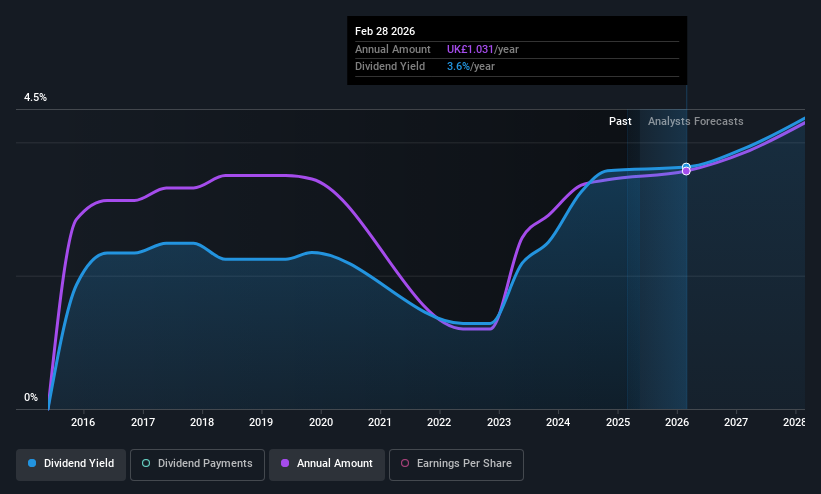Click the purple Annual Amount legend dot
This screenshot has height=494, width=821.
pos(285,463)
